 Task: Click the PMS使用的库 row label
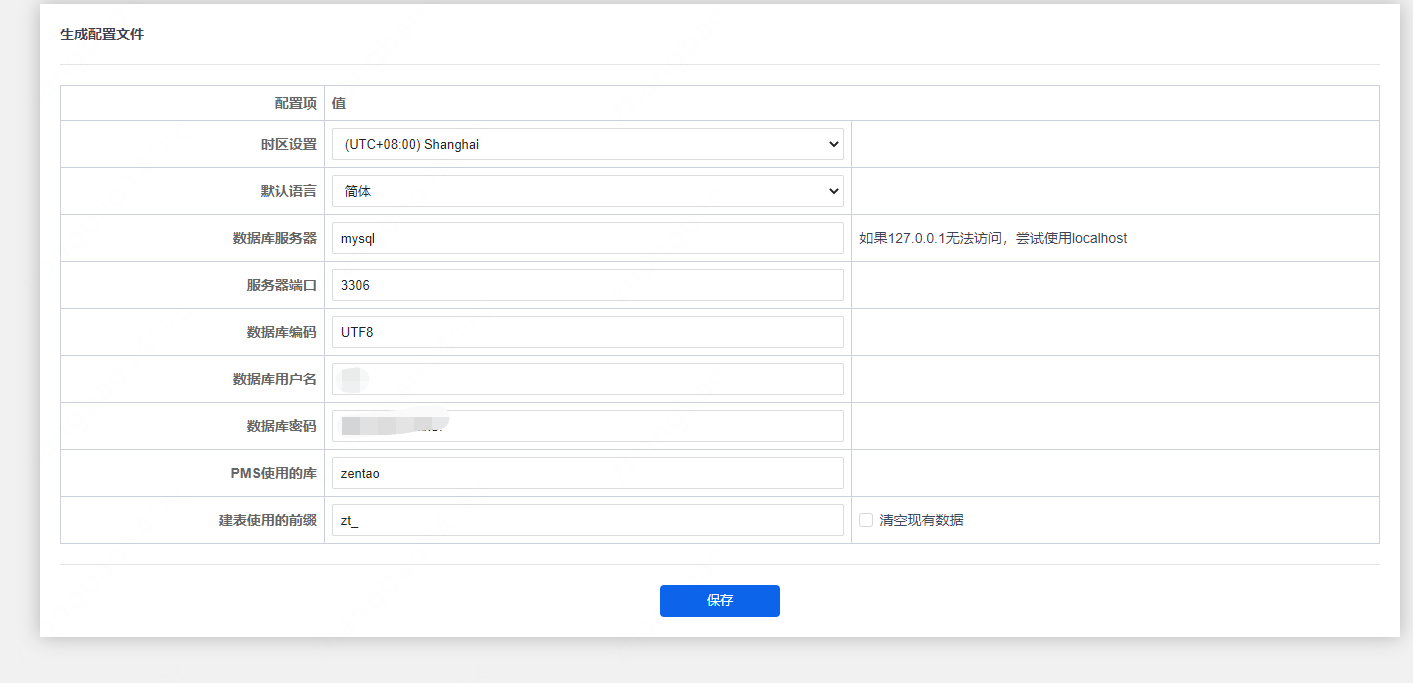[x=274, y=473]
